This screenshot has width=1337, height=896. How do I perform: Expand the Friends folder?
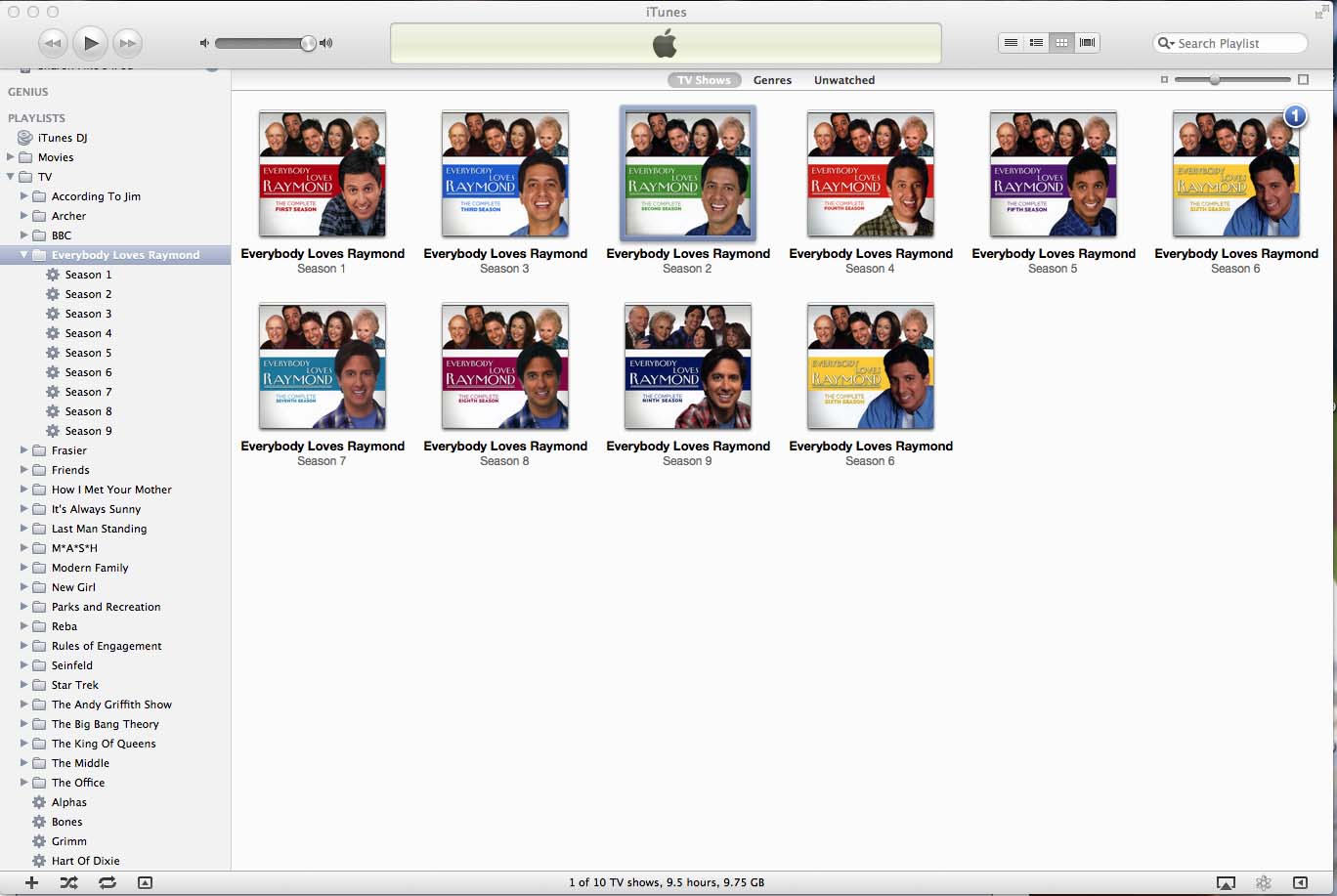(24, 470)
